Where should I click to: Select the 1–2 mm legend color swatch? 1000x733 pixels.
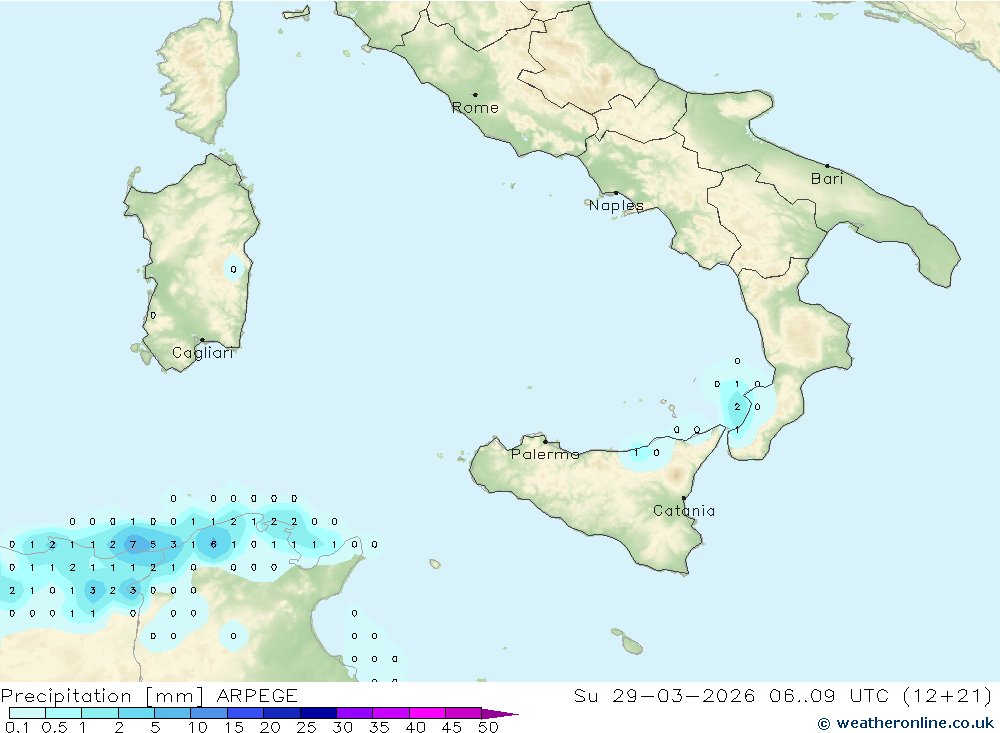click(x=99, y=713)
